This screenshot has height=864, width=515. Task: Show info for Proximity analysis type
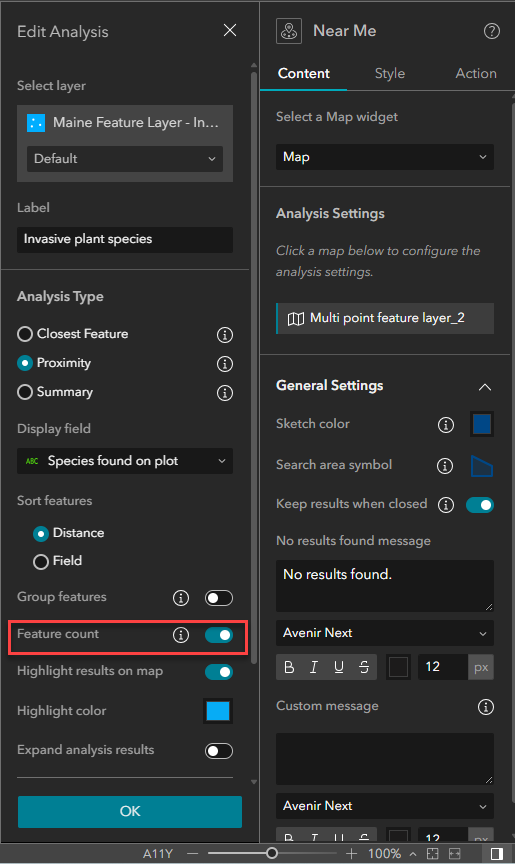225,364
